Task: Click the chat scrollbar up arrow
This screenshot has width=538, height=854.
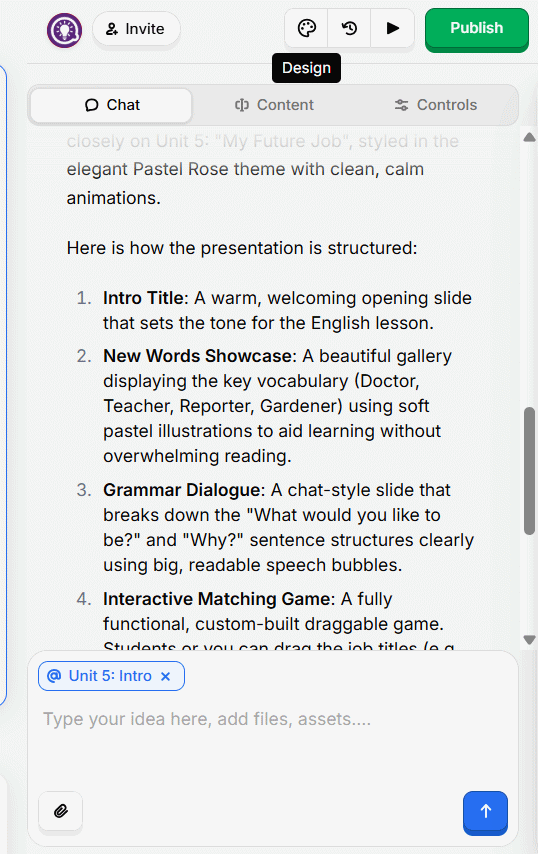Action: click(529, 137)
